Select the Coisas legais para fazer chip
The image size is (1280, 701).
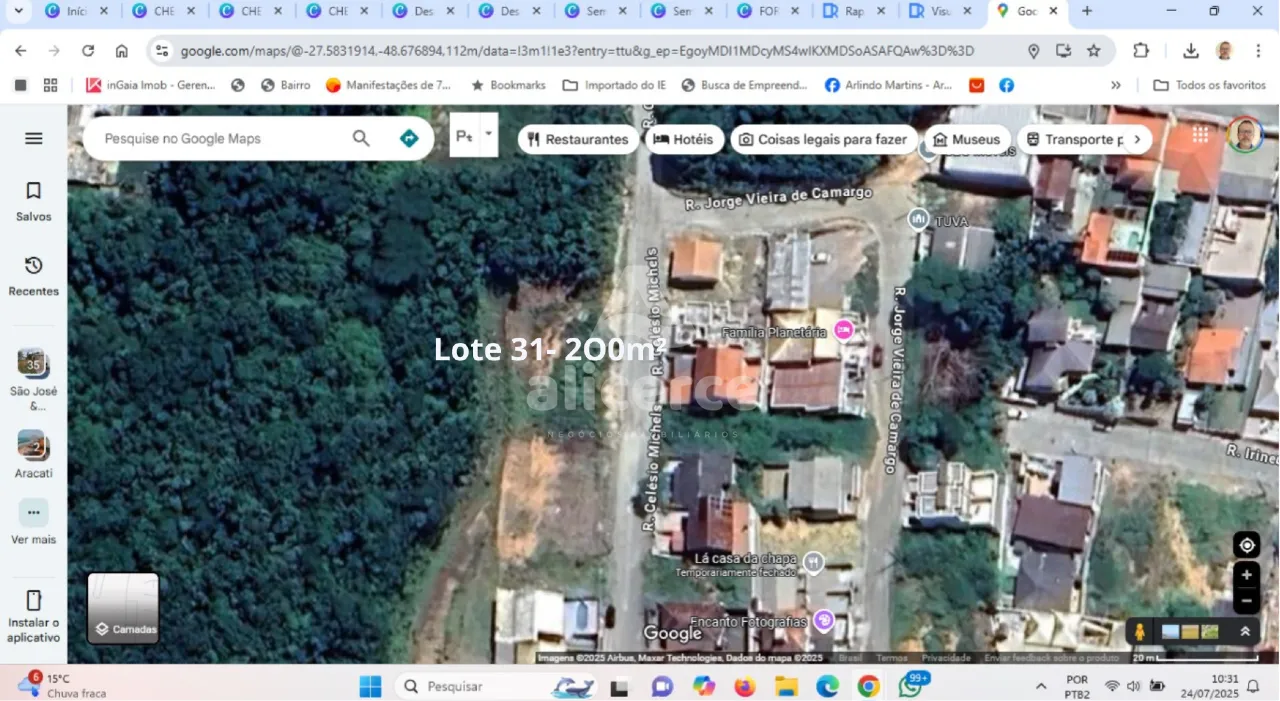pyautogui.click(x=823, y=140)
